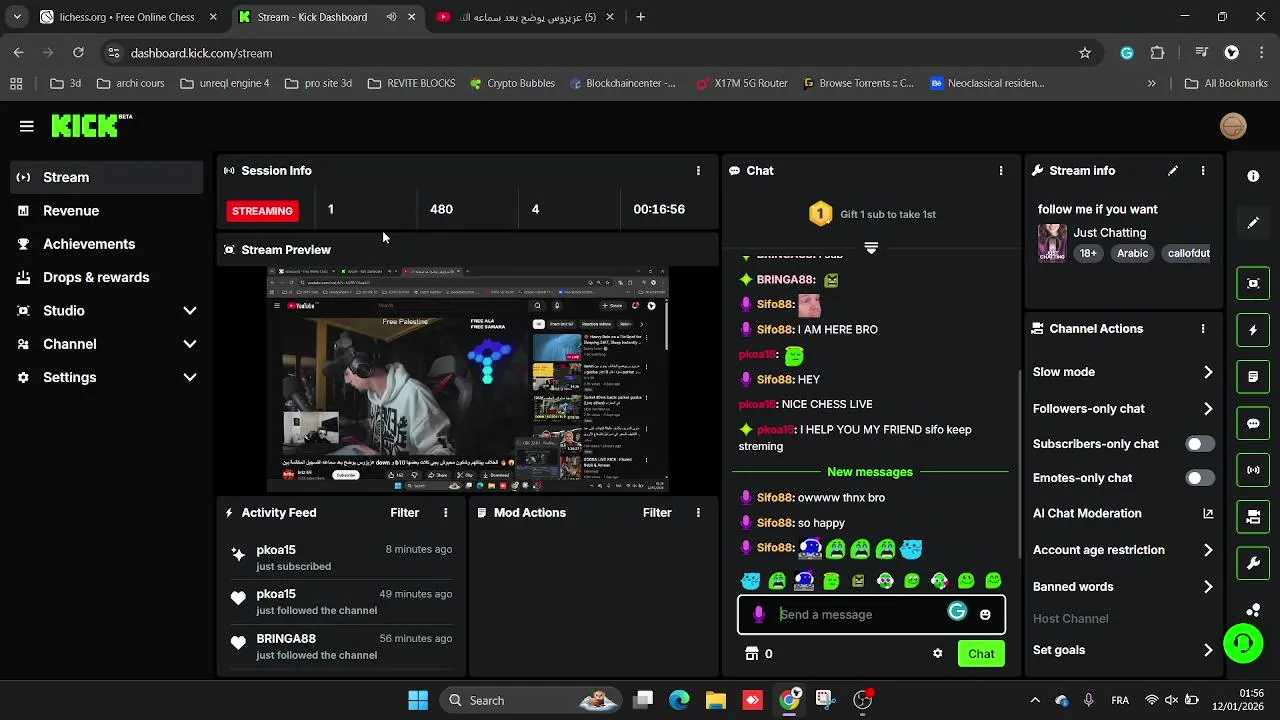Image resolution: width=1280 pixels, height=720 pixels.
Task: Collapse the pinned gift sub banner arrow
Action: click(871, 248)
